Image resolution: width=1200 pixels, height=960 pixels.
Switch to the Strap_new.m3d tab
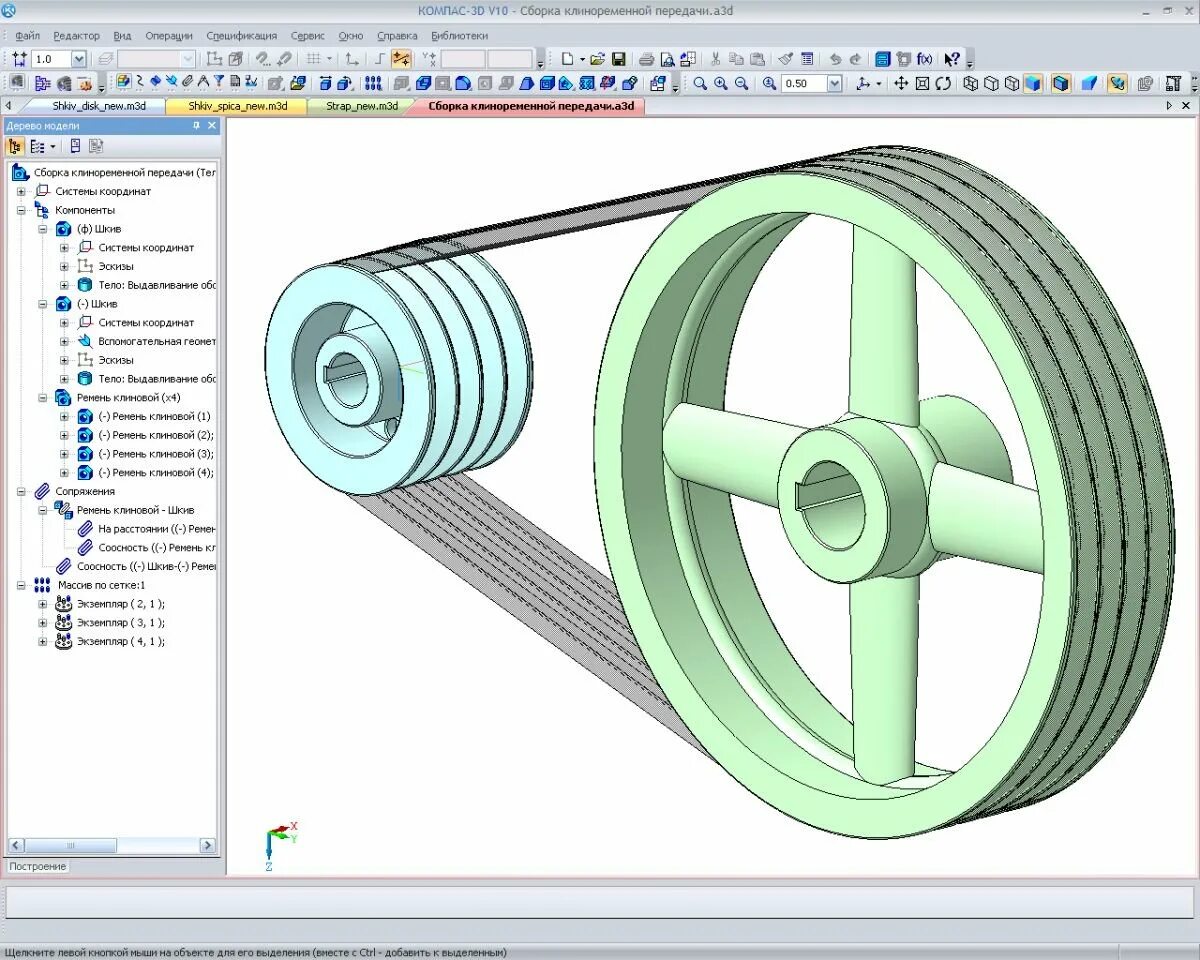pyautogui.click(x=361, y=105)
